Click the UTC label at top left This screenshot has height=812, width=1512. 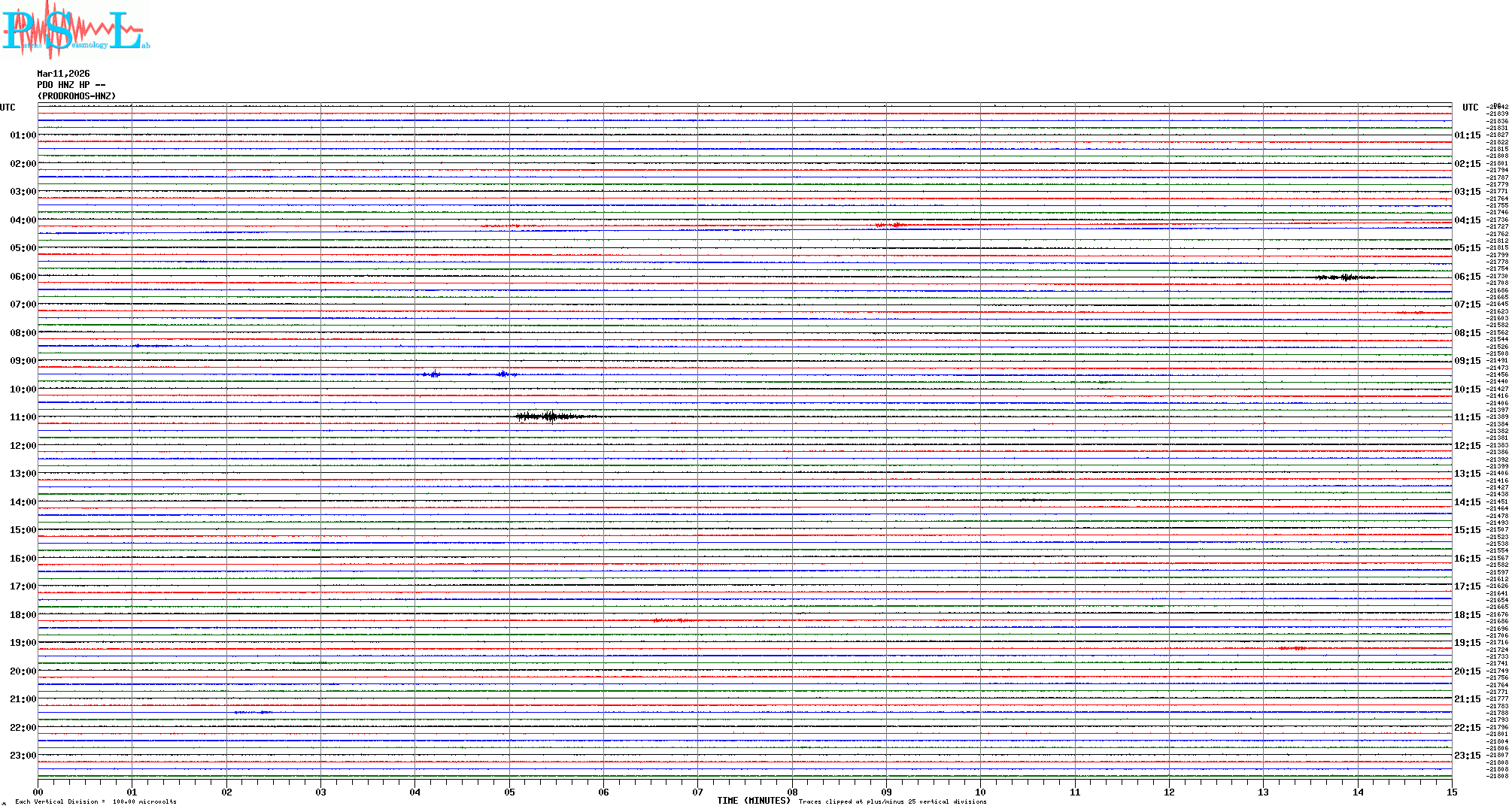click(8, 108)
